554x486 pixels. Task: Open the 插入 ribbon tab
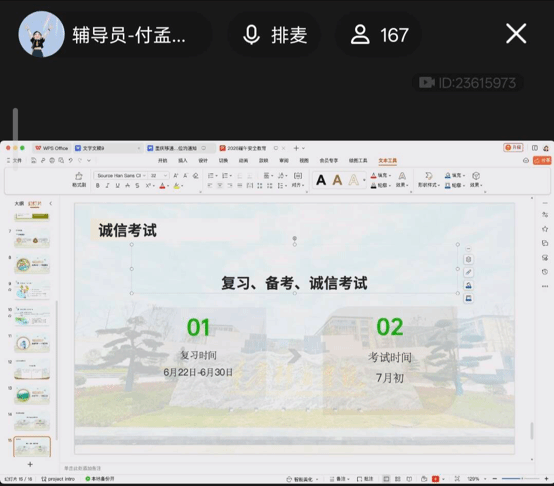pyautogui.click(x=183, y=160)
